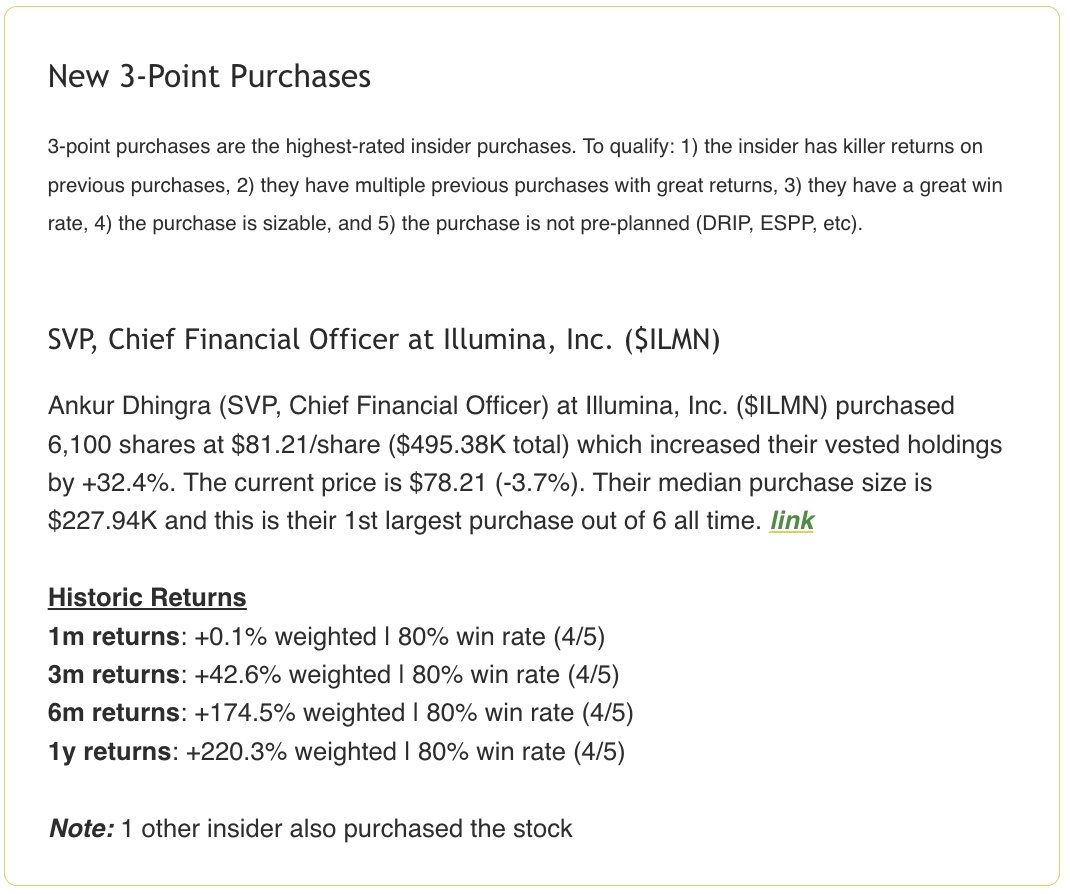Click the "1y returns" bold label
1070x894 pixels.
point(109,751)
